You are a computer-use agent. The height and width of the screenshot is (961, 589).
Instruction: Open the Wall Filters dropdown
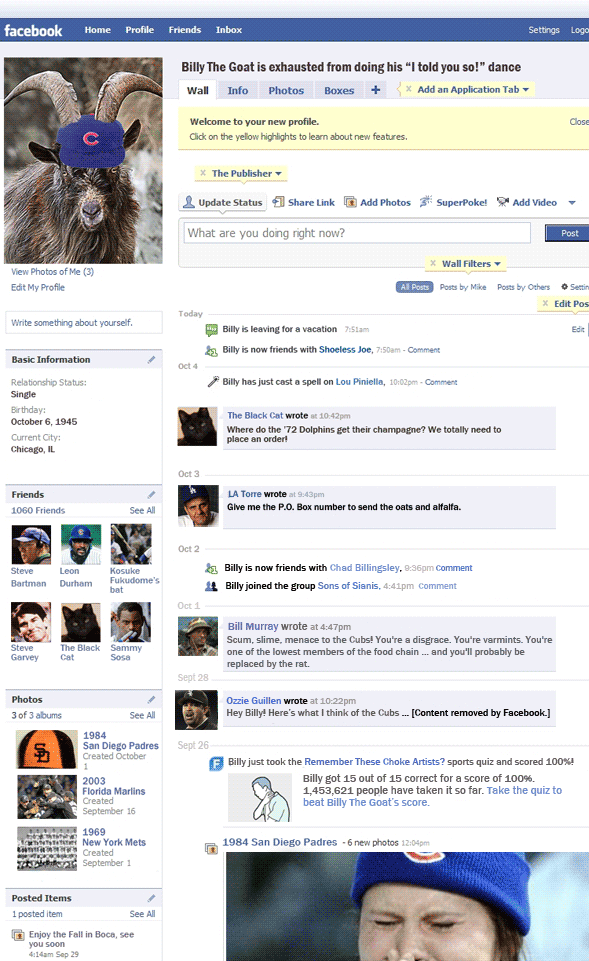(470, 264)
